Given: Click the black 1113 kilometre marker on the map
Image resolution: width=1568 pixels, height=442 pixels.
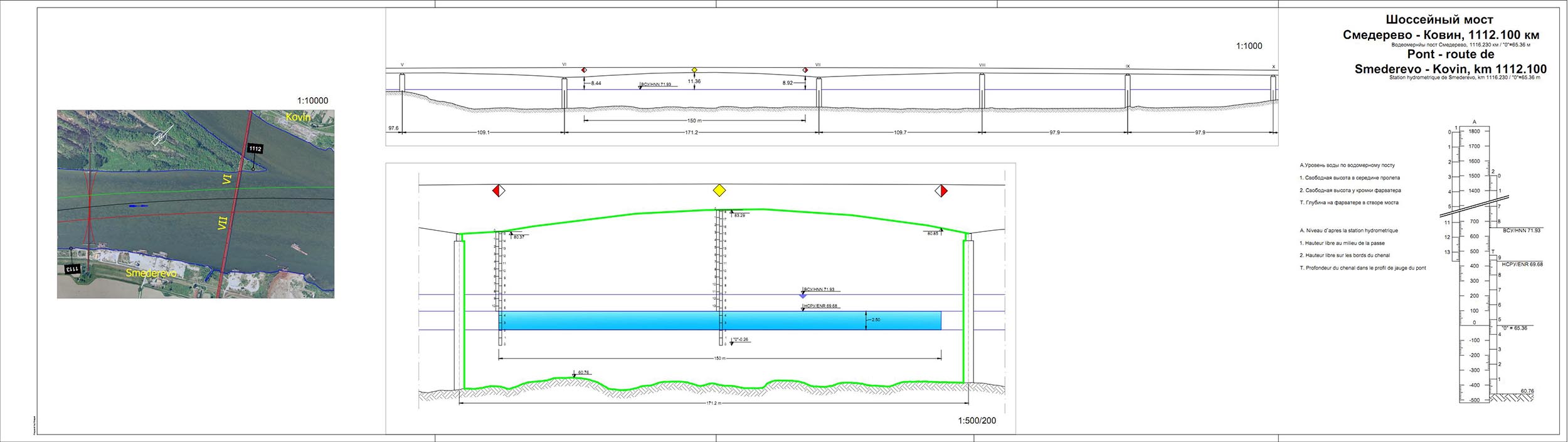Looking at the screenshot, I should (73, 268).
